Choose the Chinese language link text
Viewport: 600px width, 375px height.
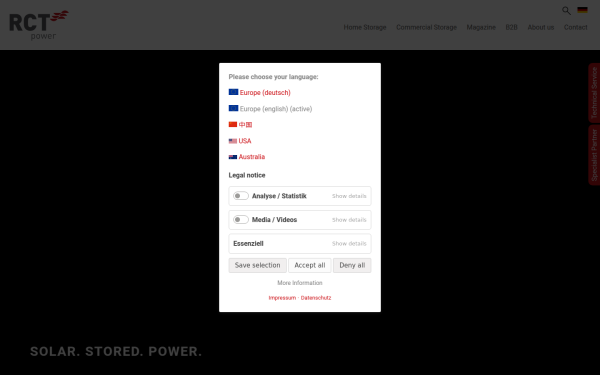point(245,125)
